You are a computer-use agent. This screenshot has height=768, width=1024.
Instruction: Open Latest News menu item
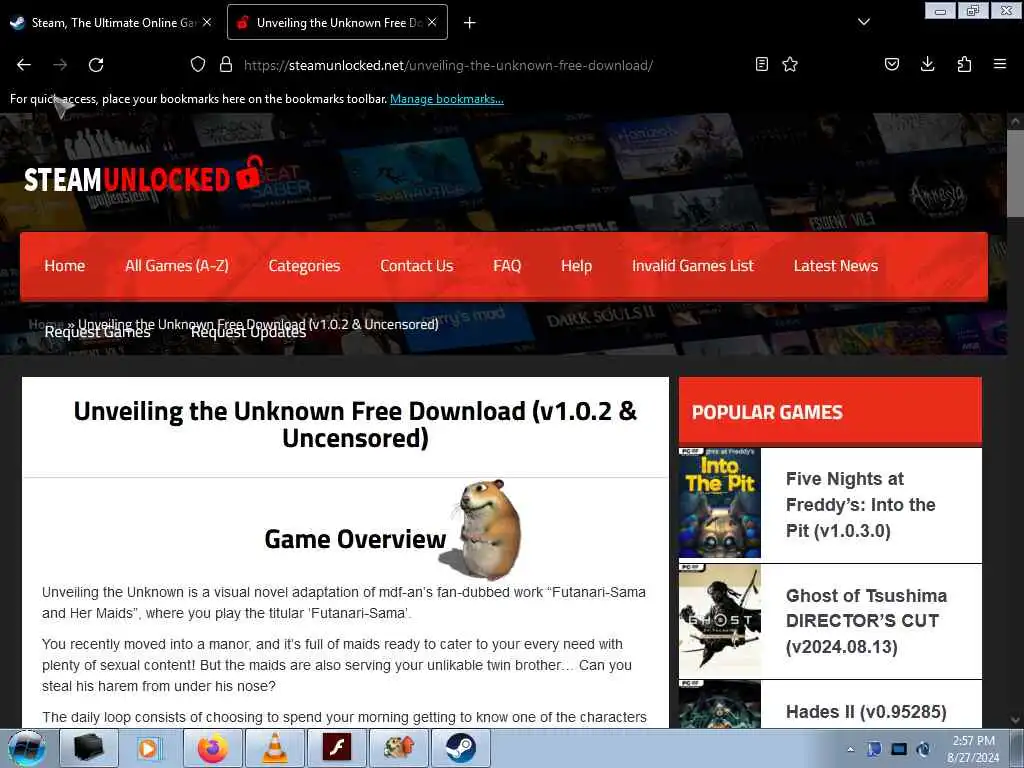tap(836, 266)
